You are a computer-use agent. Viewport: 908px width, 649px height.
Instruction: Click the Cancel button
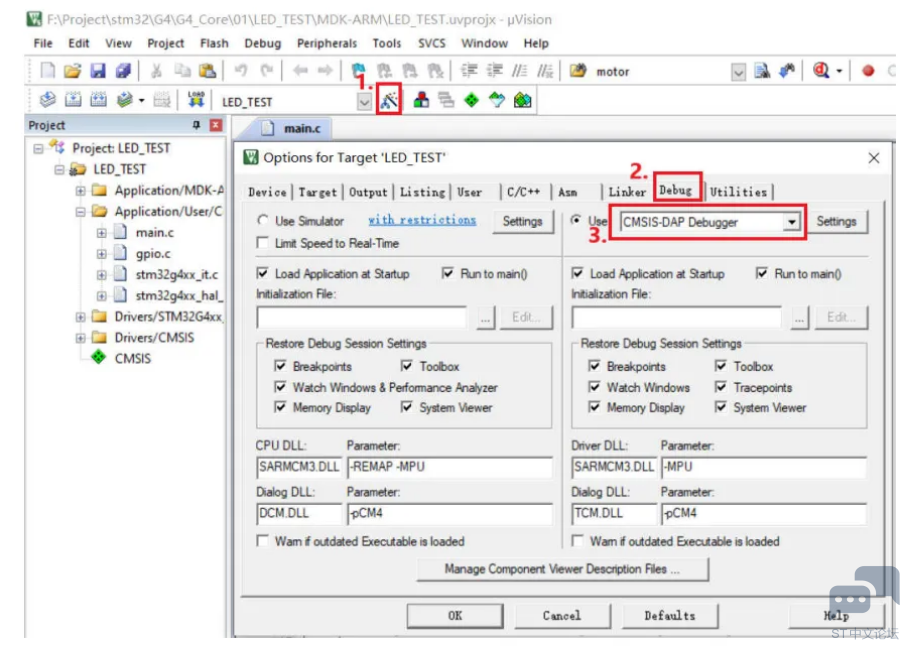coord(562,615)
